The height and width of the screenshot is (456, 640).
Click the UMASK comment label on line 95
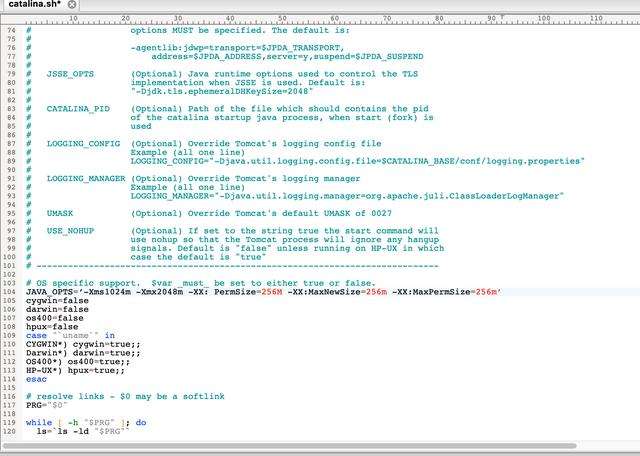tap(60, 214)
